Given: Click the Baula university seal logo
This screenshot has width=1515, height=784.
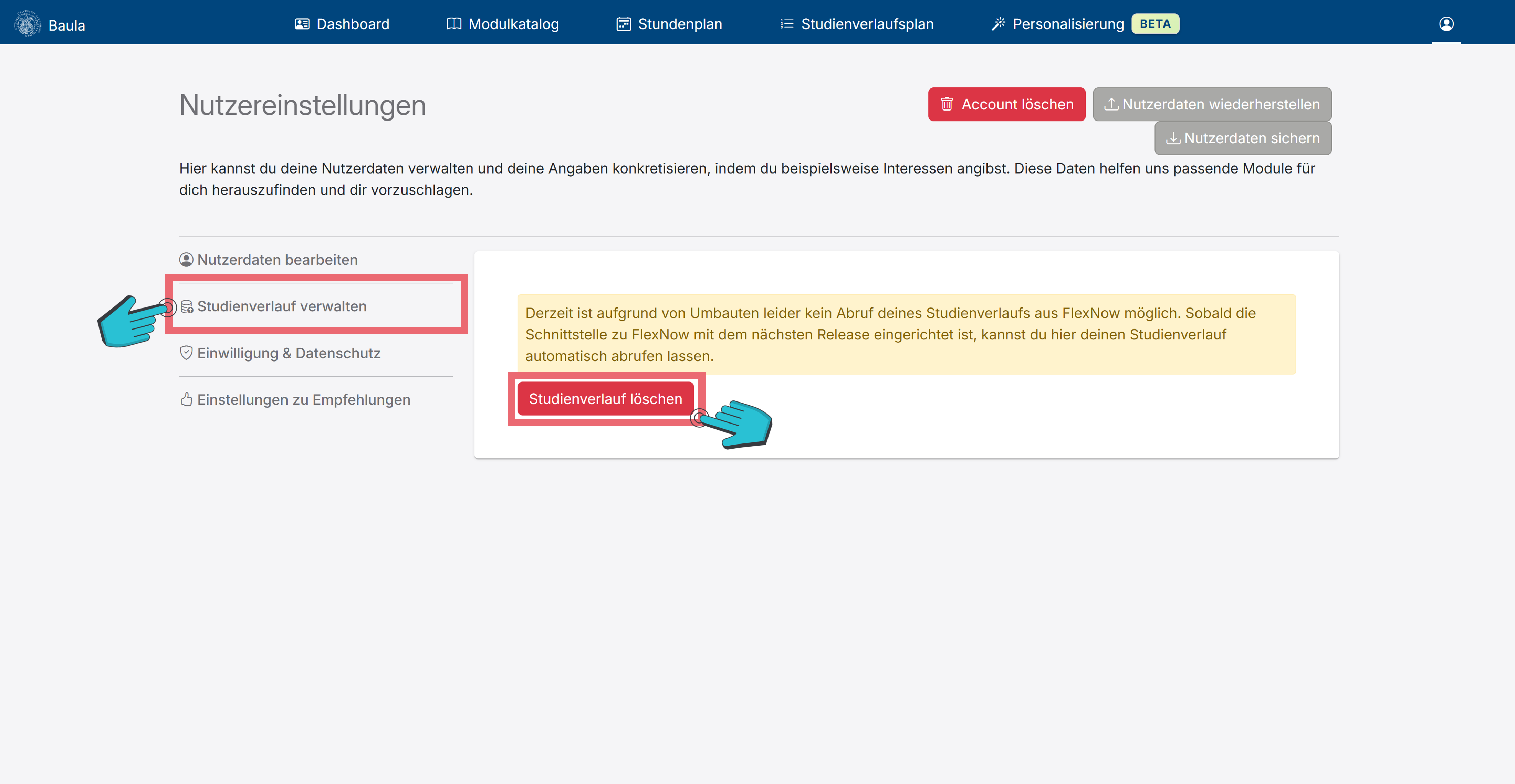Looking at the screenshot, I should tap(28, 23).
